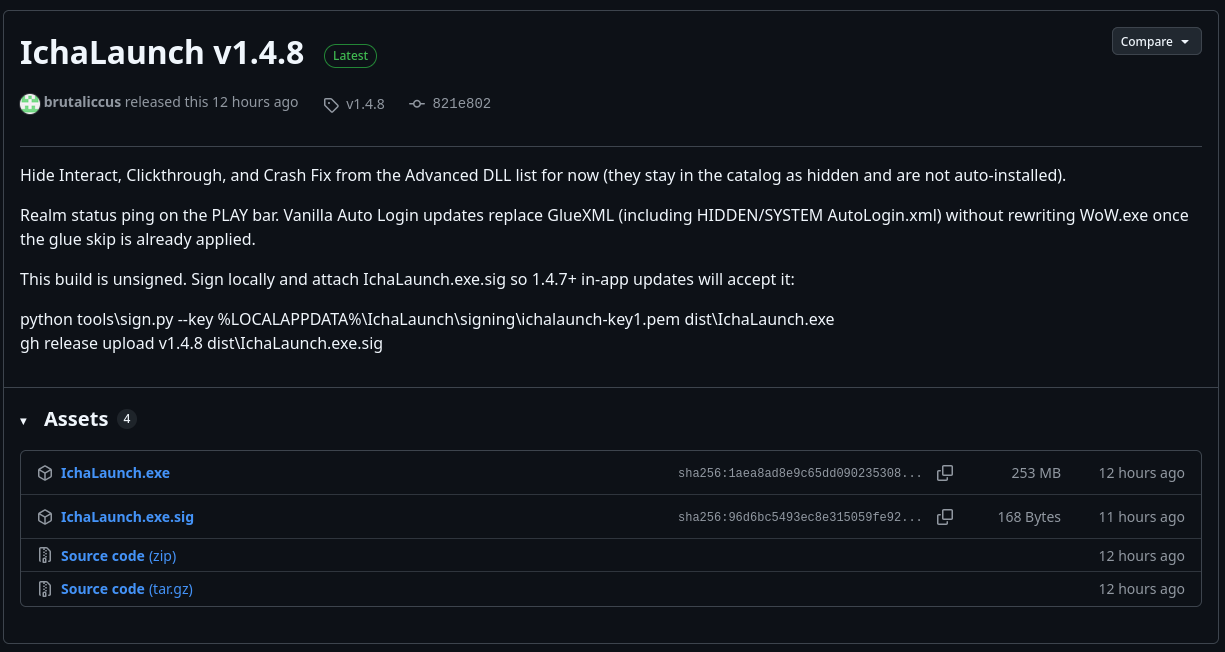This screenshot has width=1225, height=652.
Task: Copy sha256 hash for IchaLaunch.exe
Action: click(x=945, y=473)
